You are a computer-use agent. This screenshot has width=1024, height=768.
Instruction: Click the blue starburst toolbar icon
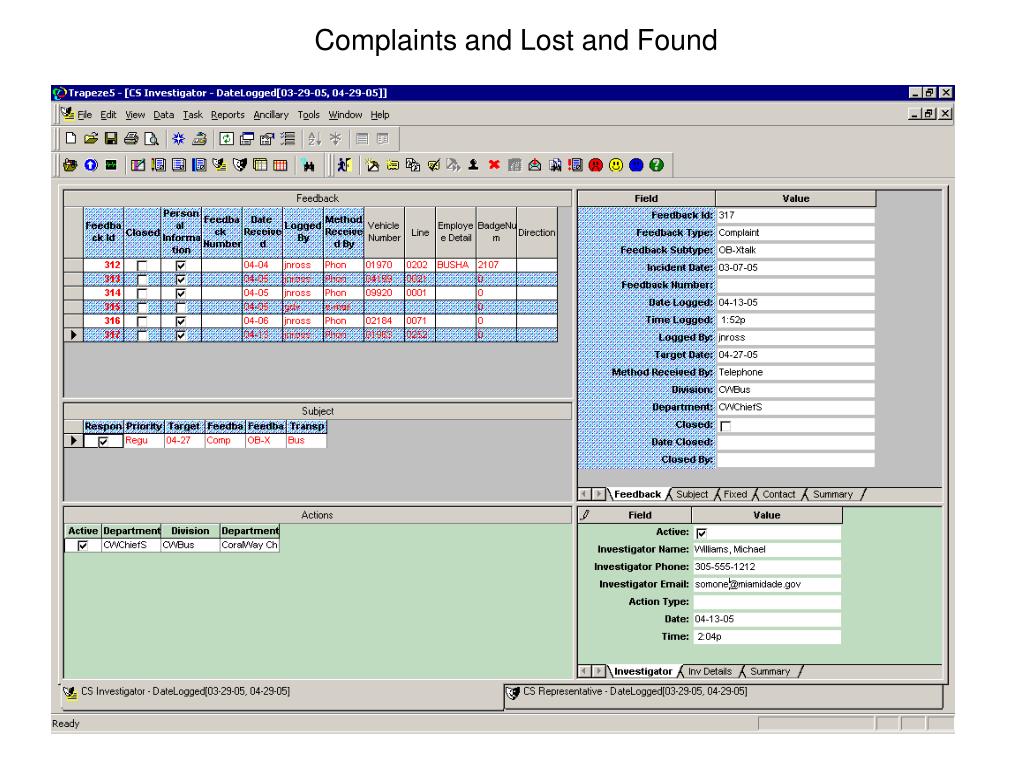point(178,138)
